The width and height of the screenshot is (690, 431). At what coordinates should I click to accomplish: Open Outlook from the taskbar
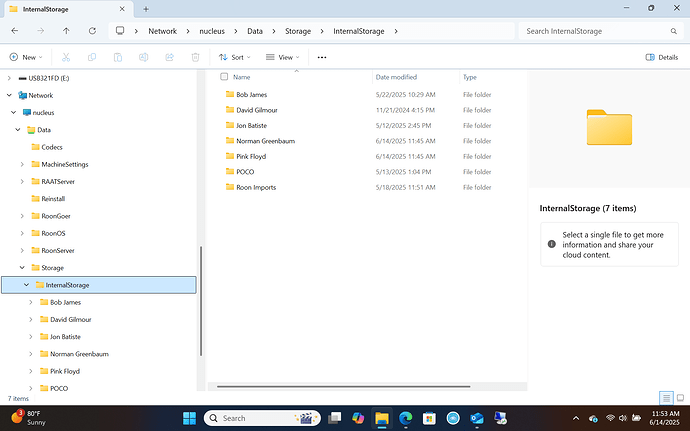pyautogui.click(x=477, y=418)
